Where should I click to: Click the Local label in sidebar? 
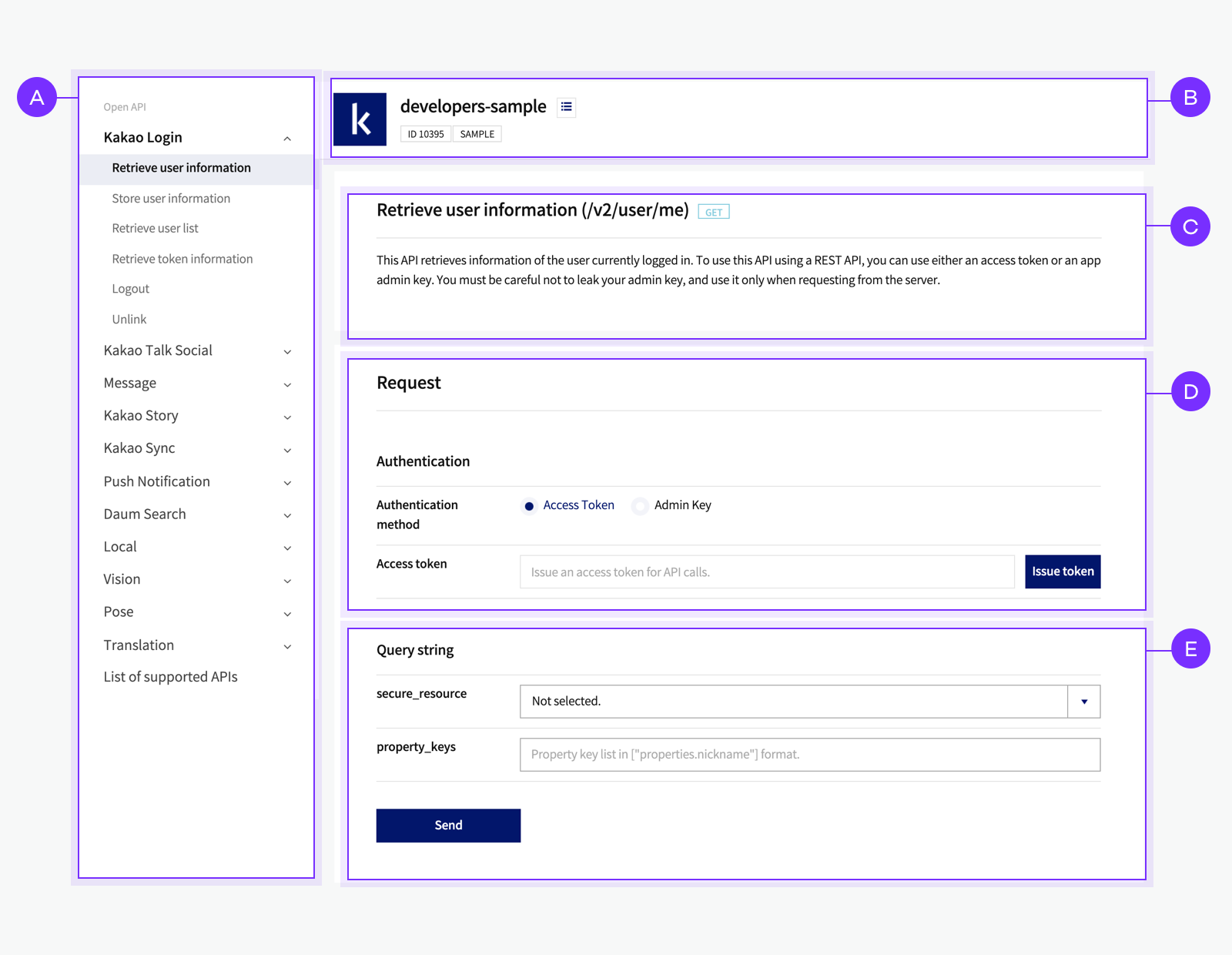coord(120,547)
